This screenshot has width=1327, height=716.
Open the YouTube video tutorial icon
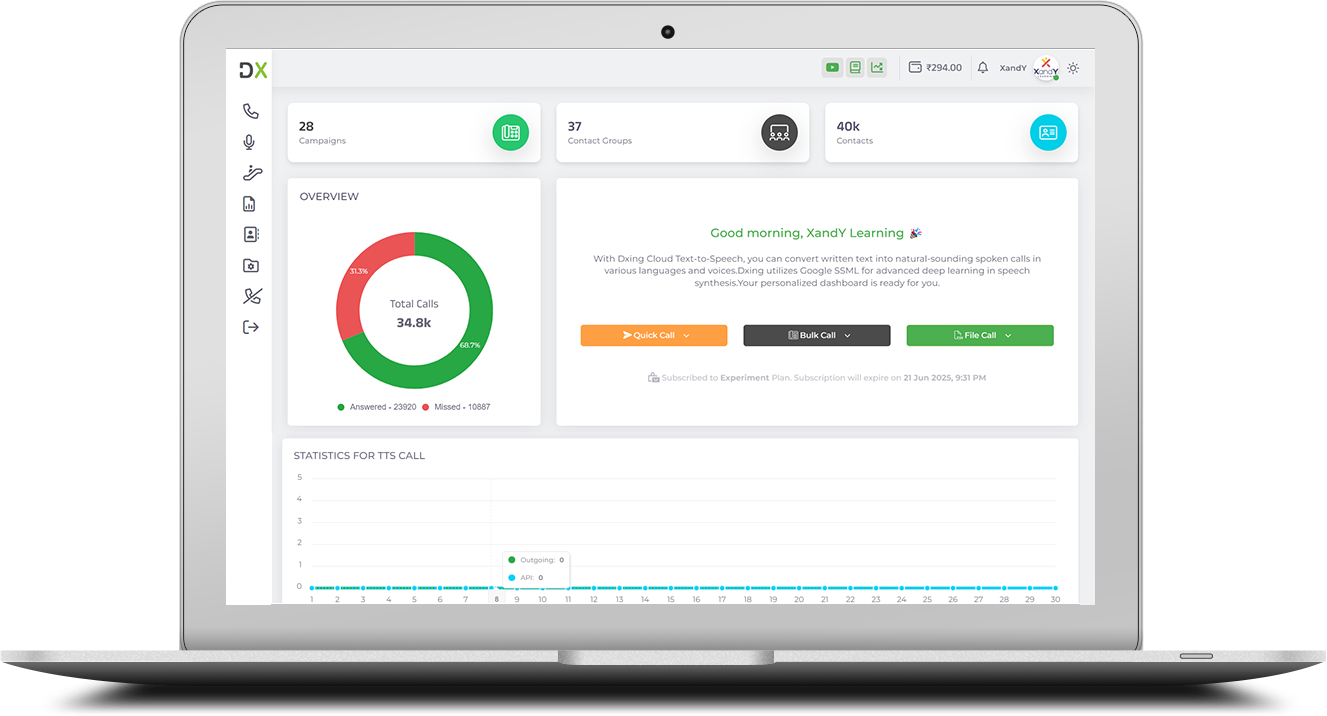[832, 68]
